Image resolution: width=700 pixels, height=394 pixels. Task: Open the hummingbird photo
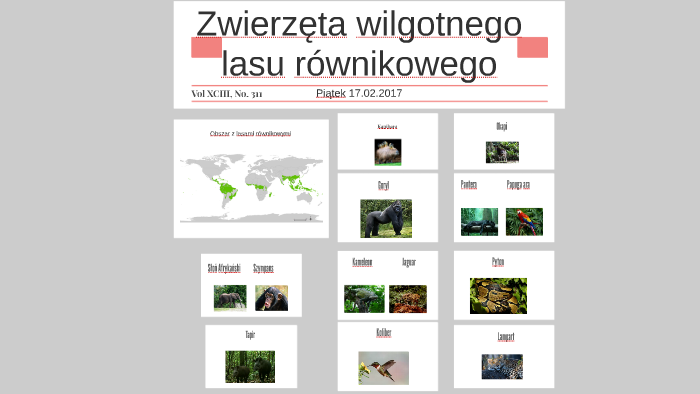pos(383,368)
